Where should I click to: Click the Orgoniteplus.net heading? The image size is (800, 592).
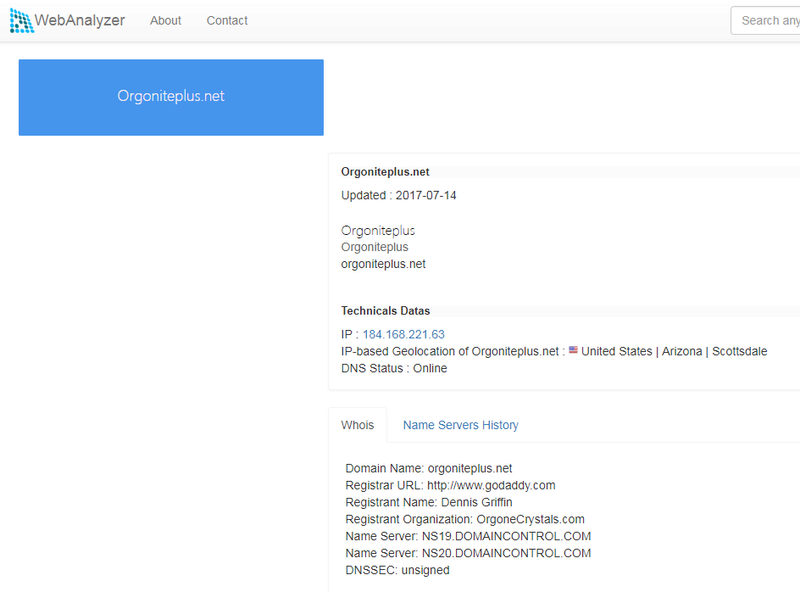click(385, 172)
